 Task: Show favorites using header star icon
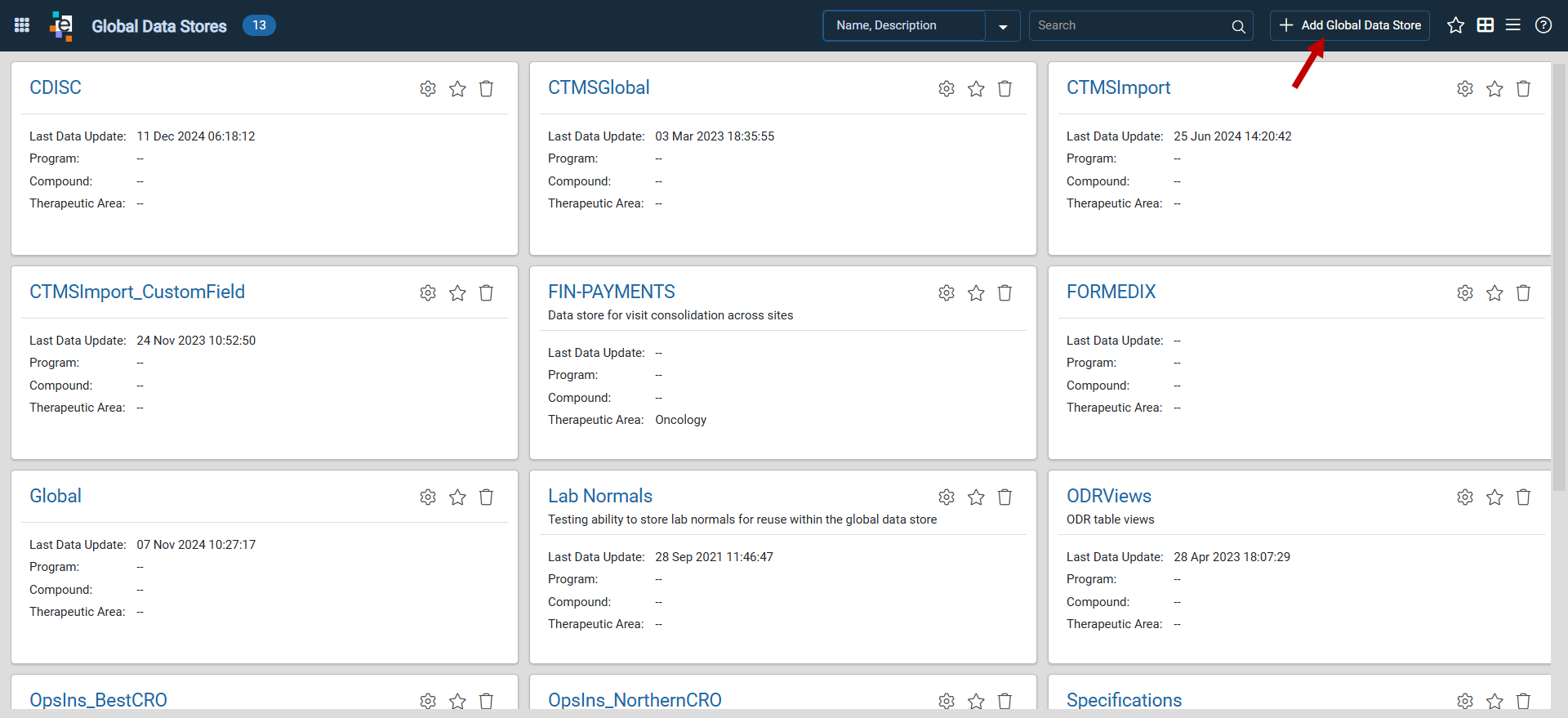(x=1455, y=25)
